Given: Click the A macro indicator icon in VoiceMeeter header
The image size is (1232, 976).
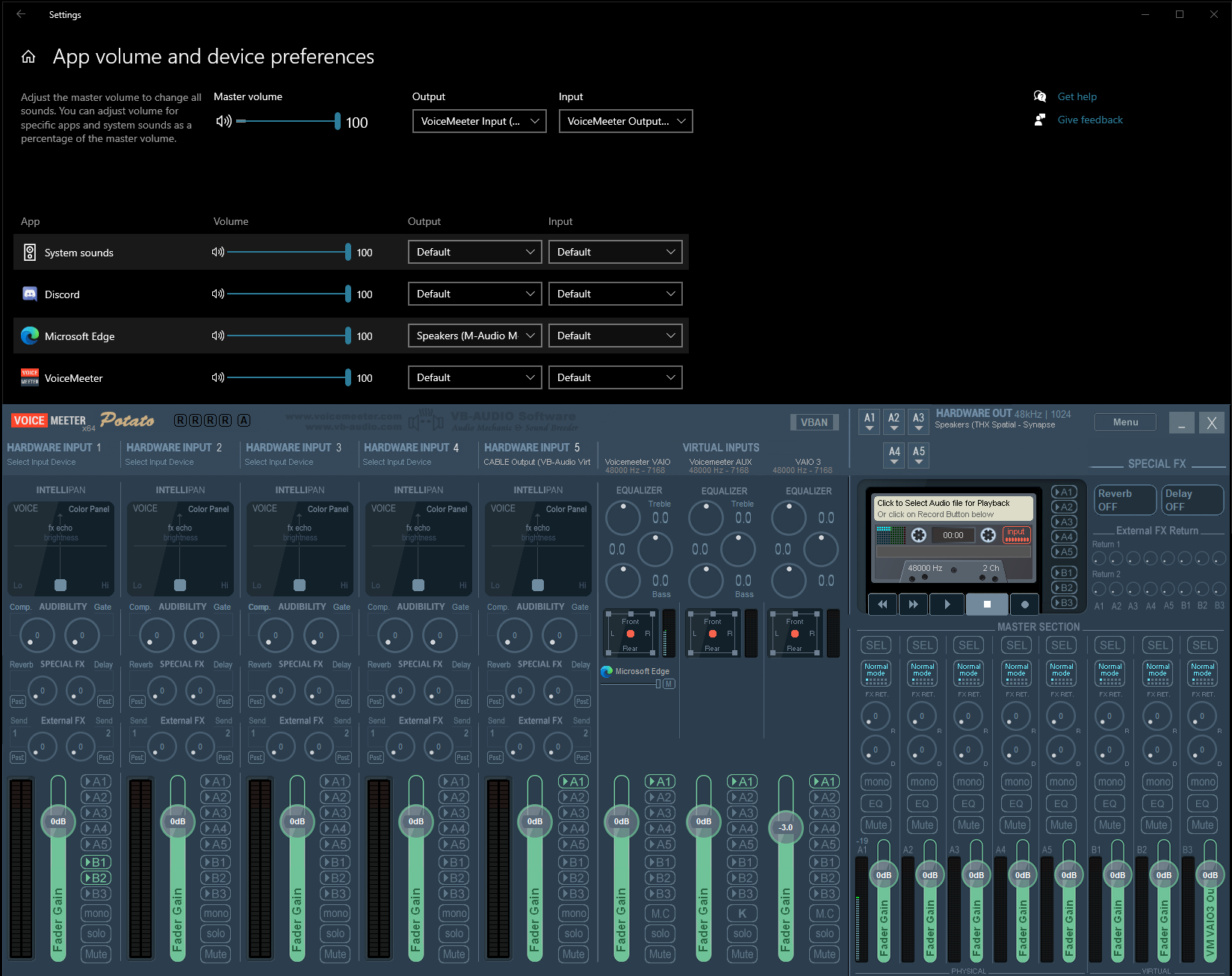Looking at the screenshot, I should (x=244, y=420).
